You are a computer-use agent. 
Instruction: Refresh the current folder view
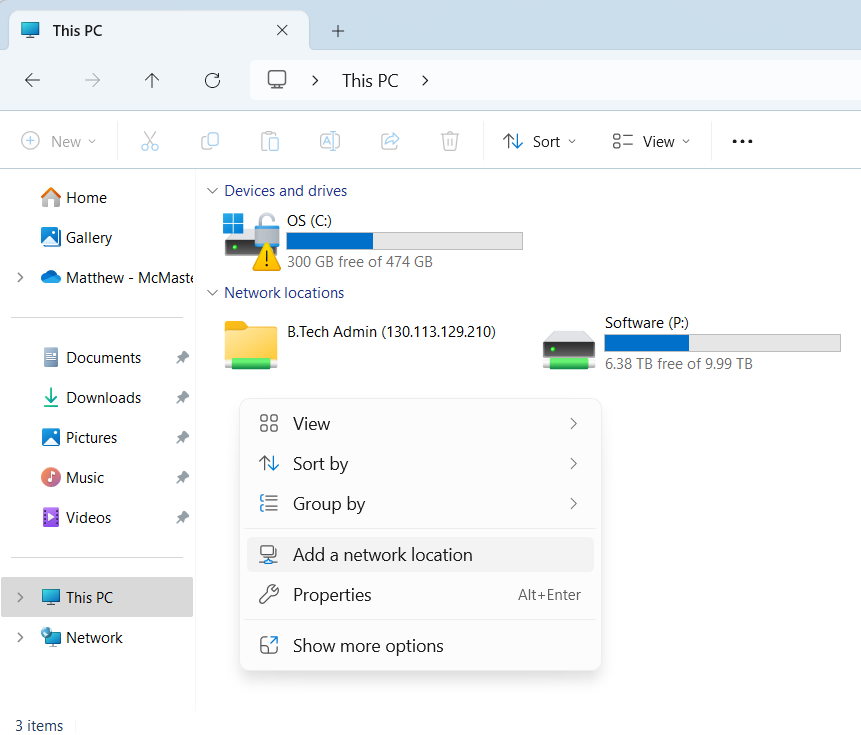[x=212, y=81]
